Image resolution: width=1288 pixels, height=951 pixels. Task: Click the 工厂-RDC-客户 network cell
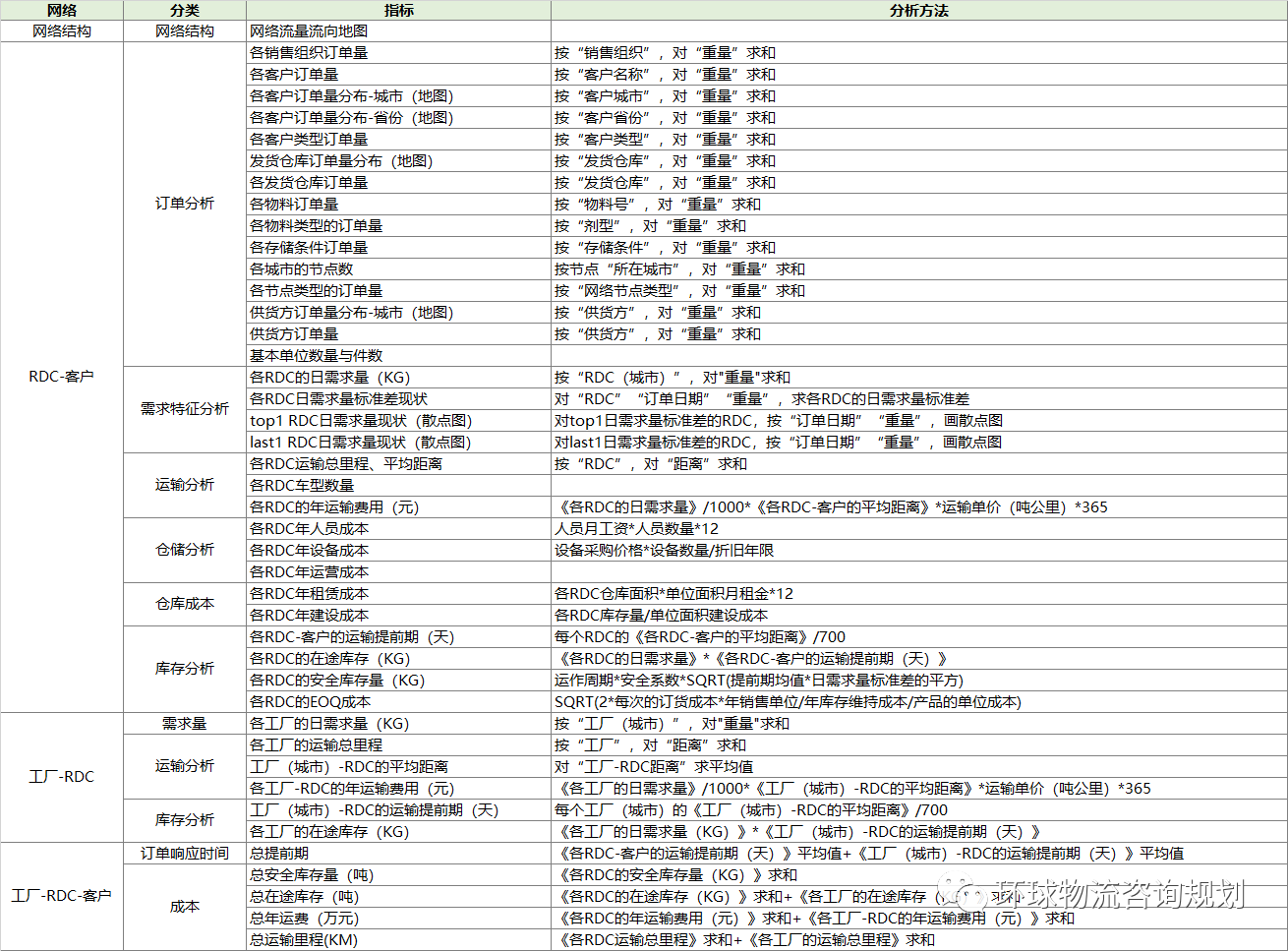click(62, 896)
